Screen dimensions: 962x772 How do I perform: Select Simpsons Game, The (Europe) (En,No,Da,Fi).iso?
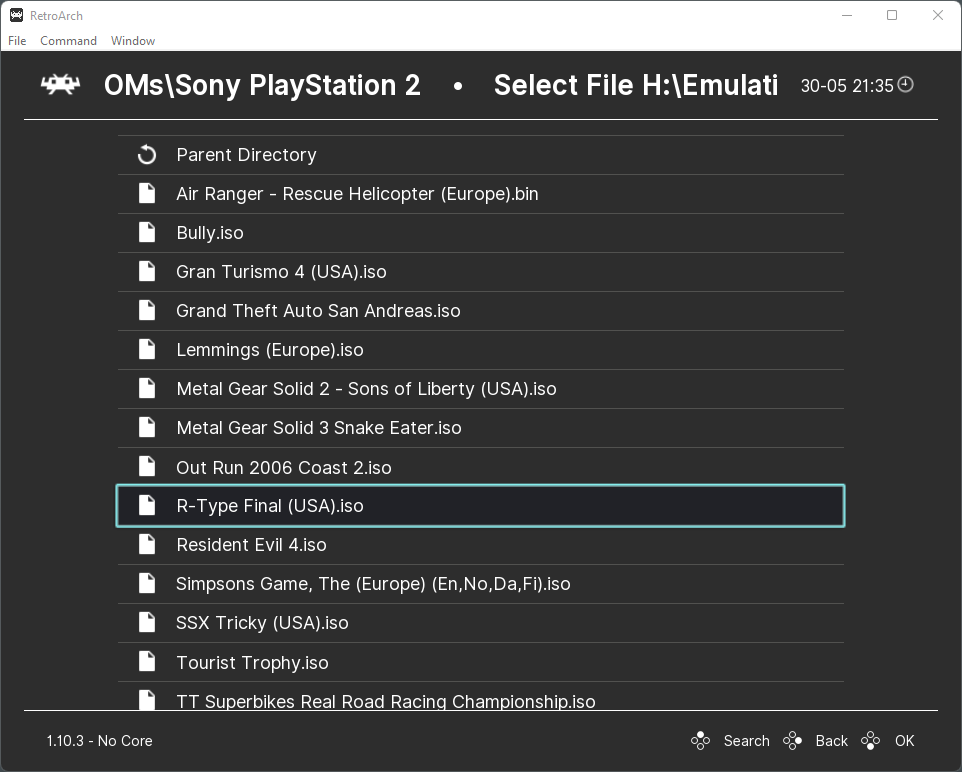point(481,584)
